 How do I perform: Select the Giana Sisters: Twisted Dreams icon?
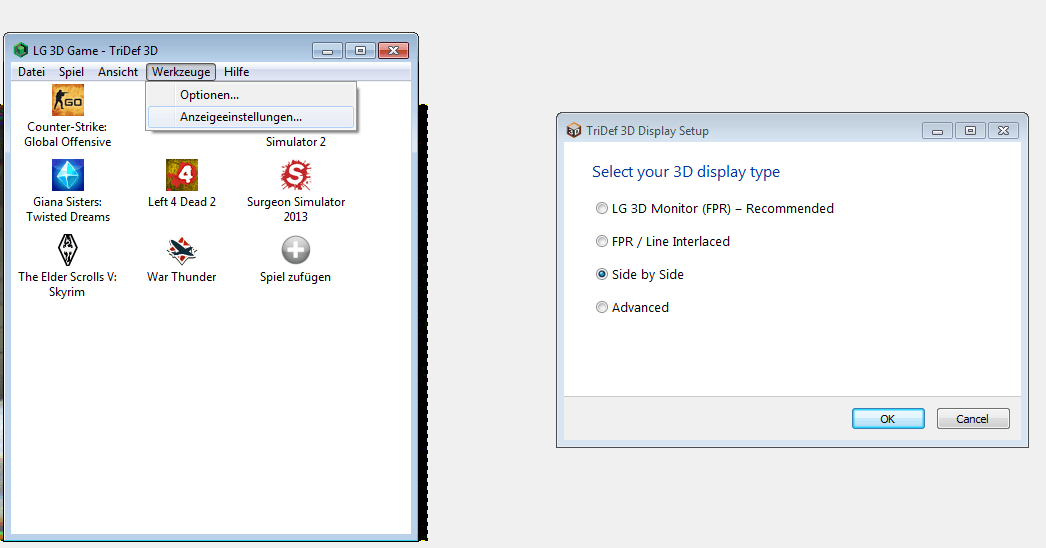tap(67, 175)
